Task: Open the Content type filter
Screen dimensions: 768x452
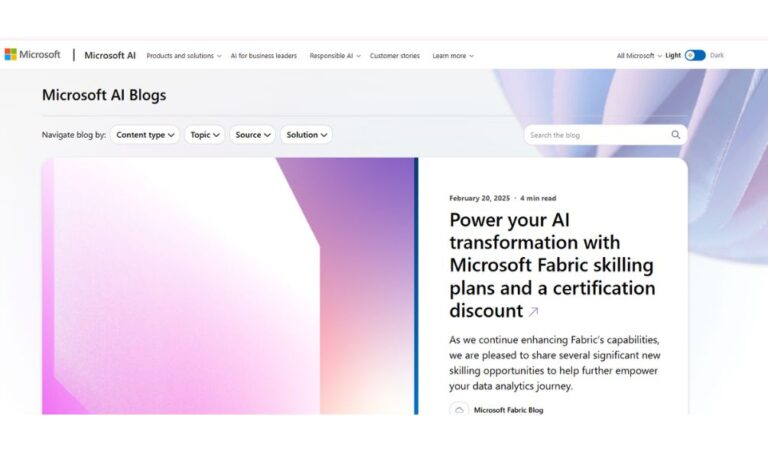Action: point(145,135)
